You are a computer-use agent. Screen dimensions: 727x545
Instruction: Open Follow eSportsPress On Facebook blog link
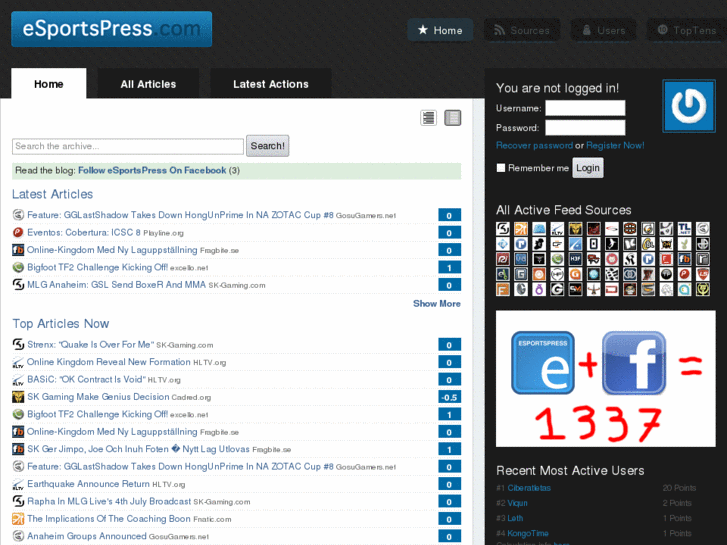[152, 170]
